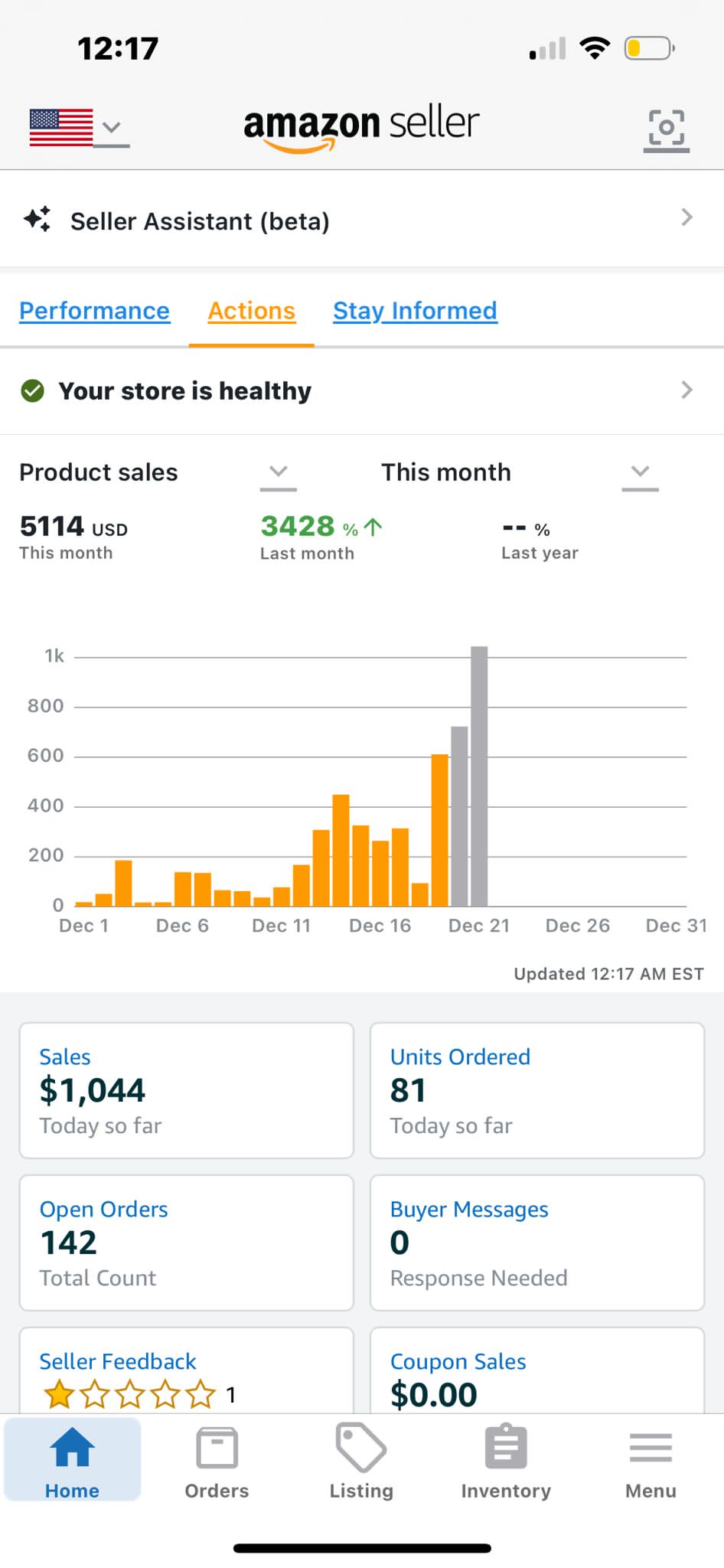The height and width of the screenshot is (1568, 724).
Task: Switch to the Actions tab
Action: 252,311
